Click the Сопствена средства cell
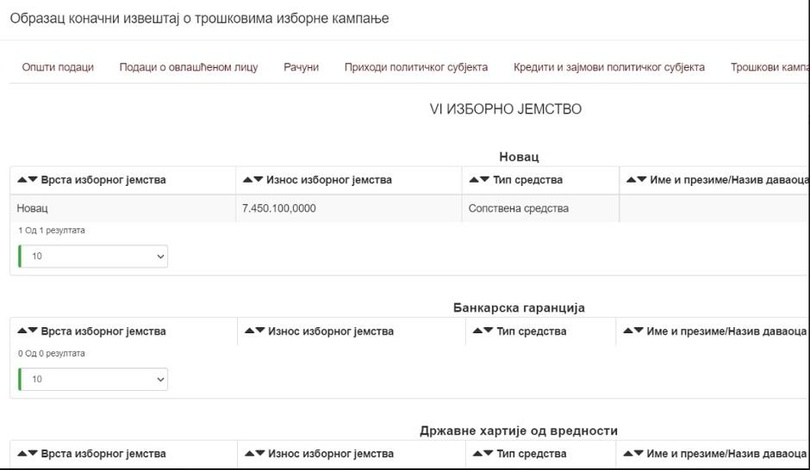The width and height of the screenshot is (810, 470). tap(518, 208)
